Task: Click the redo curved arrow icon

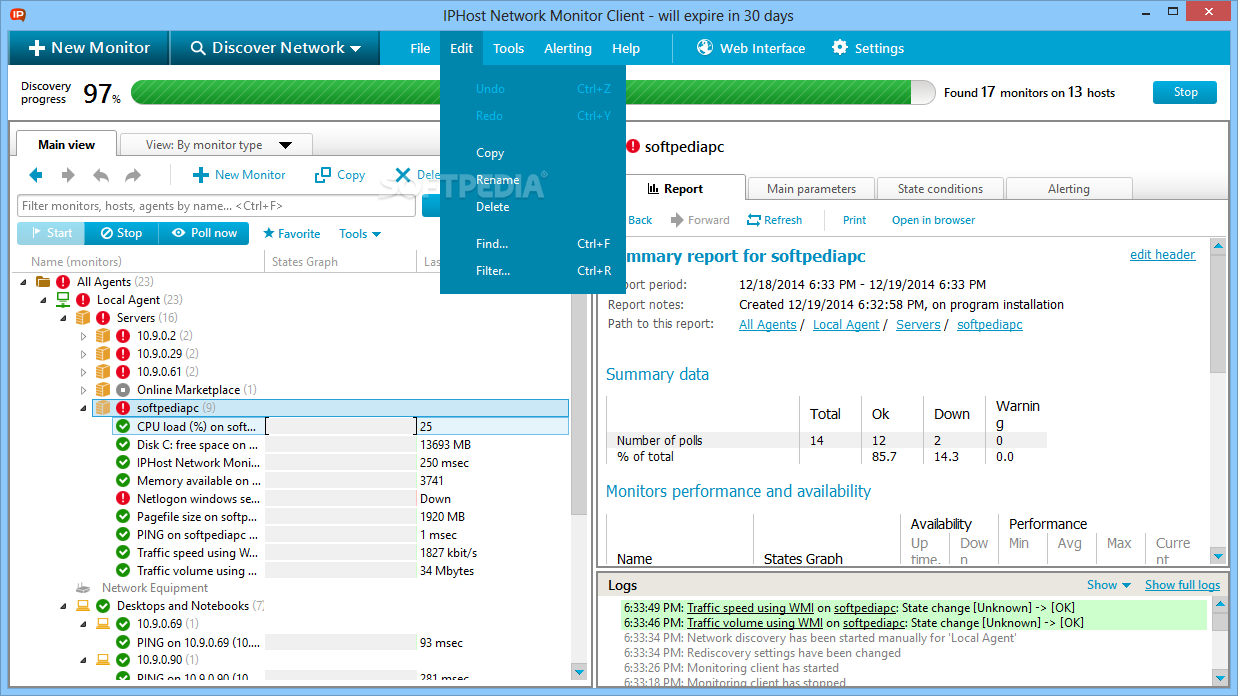Action: click(x=133, y=175)
